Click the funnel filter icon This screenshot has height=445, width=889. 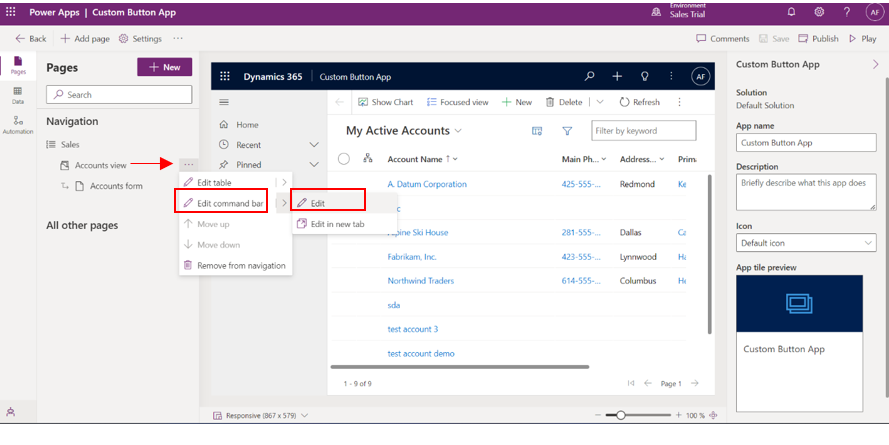567,131
